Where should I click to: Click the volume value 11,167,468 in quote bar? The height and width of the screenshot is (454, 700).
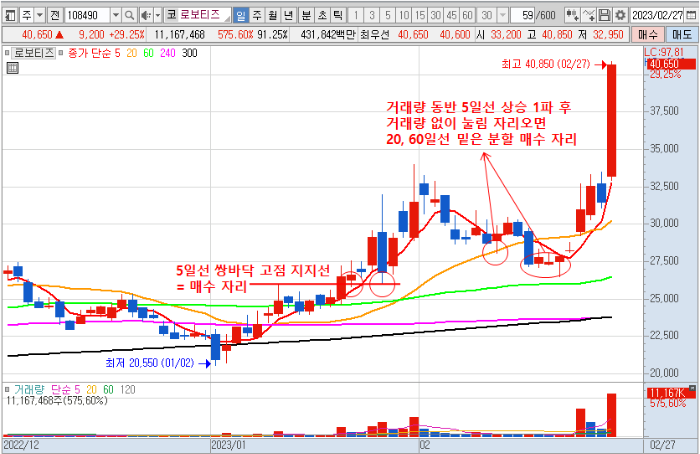179,35
